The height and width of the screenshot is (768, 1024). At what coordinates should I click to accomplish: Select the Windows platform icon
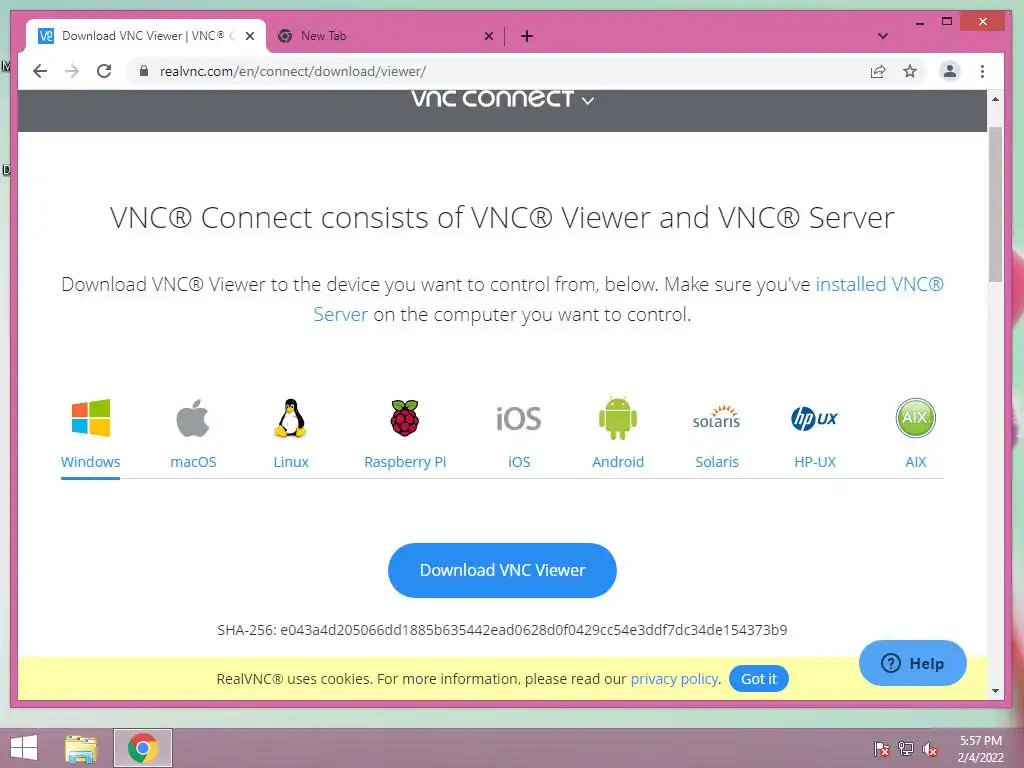[x=91, y=418]
